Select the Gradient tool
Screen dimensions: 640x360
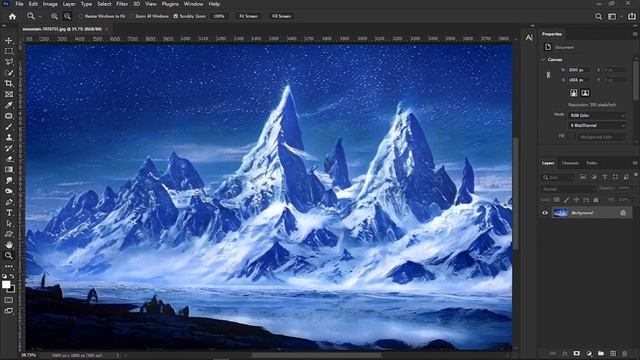(9, 169)
